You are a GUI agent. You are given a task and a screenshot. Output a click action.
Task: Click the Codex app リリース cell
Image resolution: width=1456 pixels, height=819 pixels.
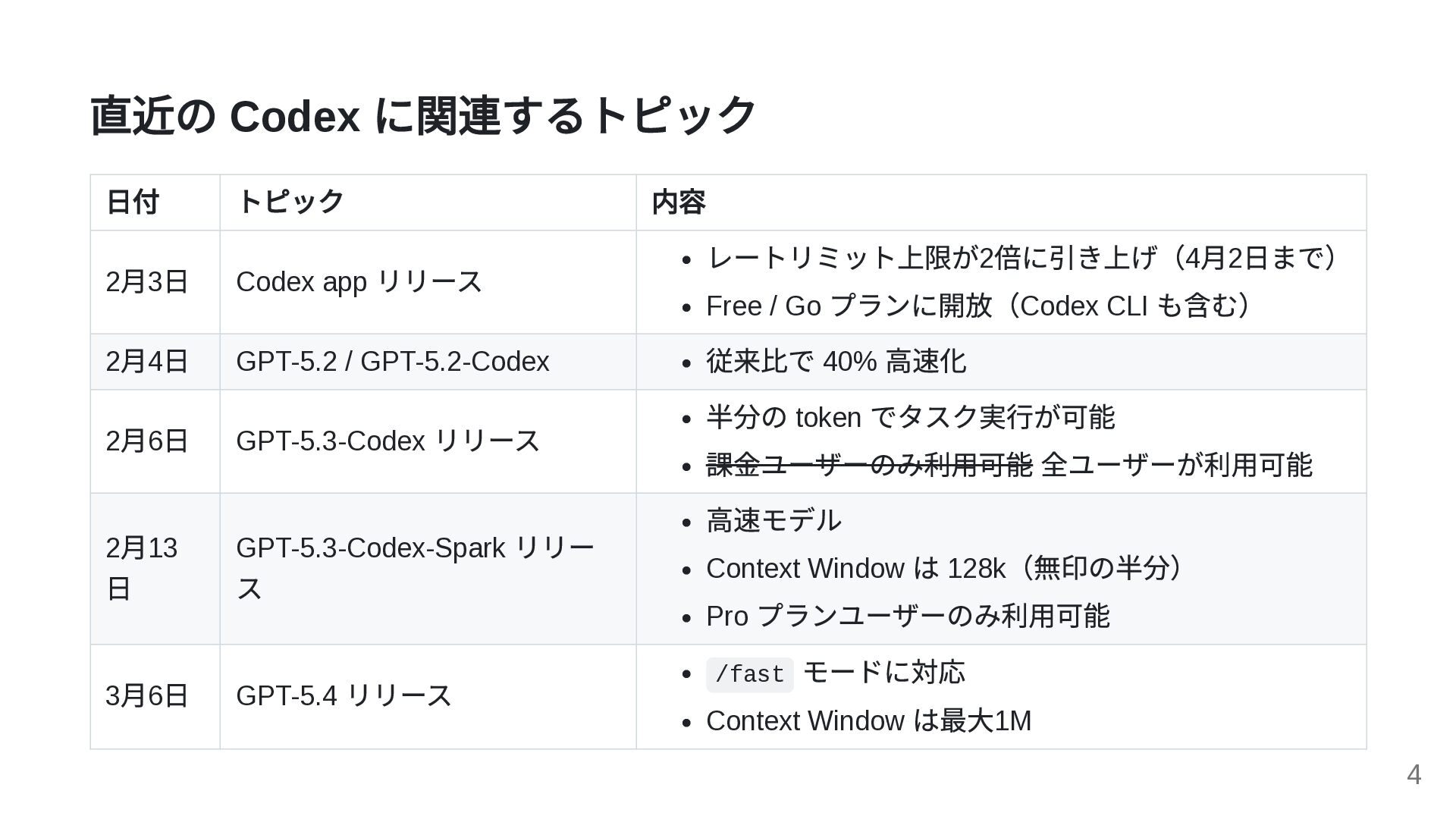(428, 282)
